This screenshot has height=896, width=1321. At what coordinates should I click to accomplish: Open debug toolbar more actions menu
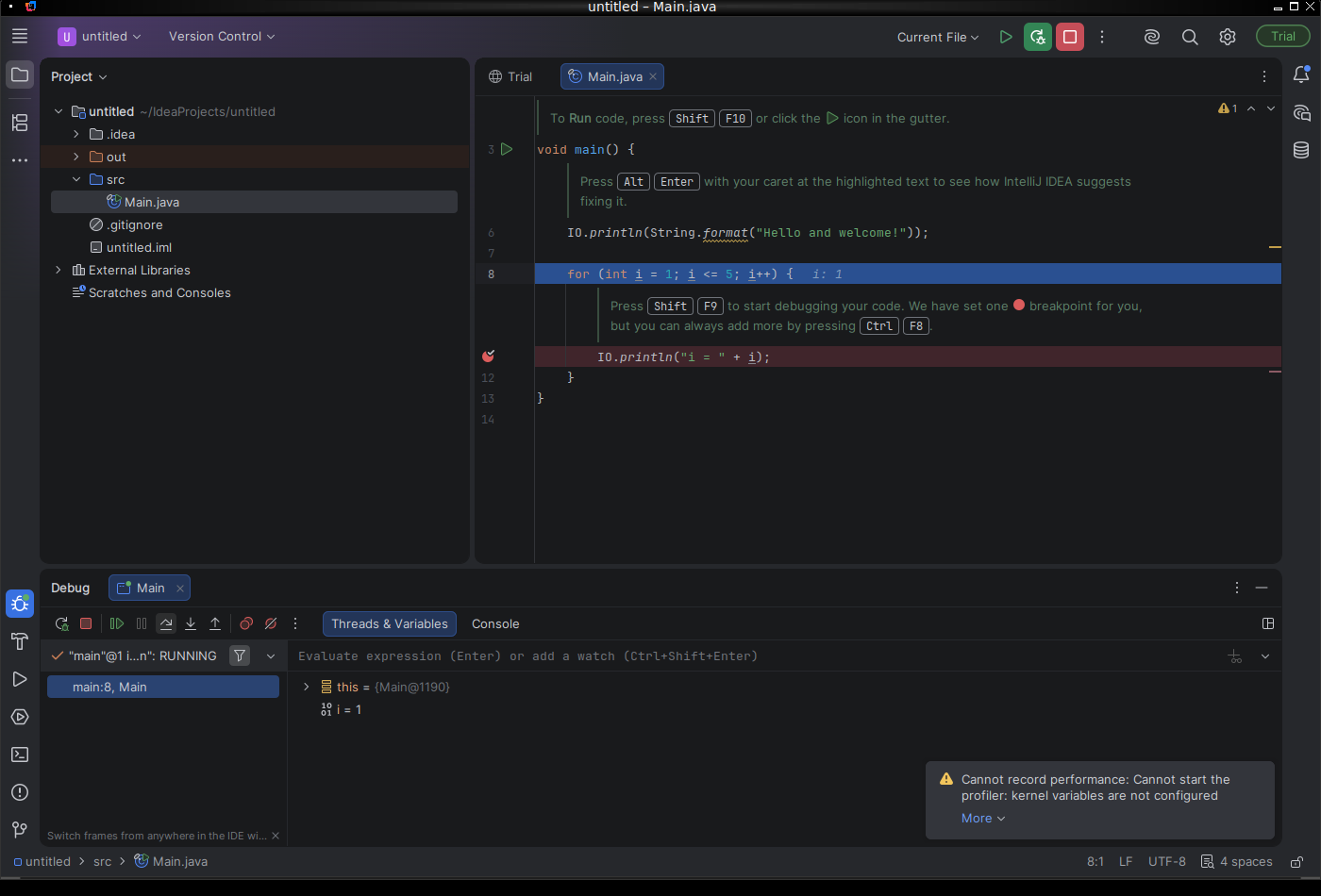coord(295,623)
